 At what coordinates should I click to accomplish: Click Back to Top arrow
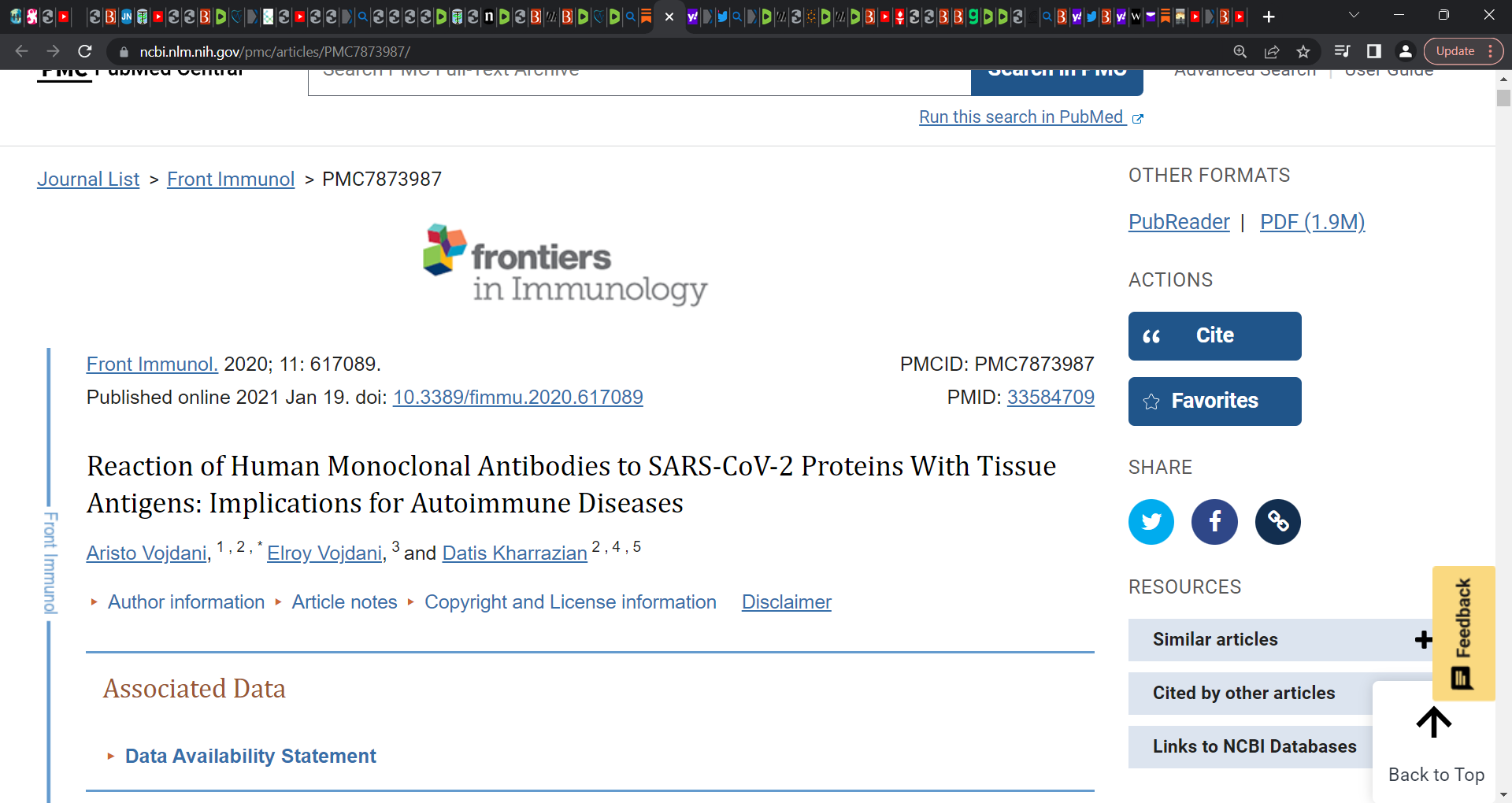click(1434, 722)
